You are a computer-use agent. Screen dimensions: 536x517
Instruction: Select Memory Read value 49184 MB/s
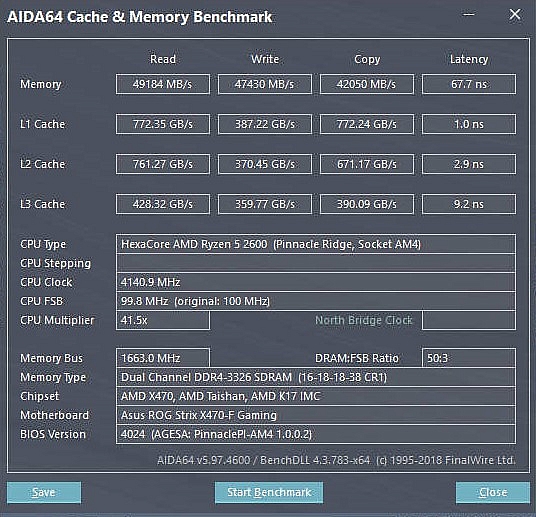pos(163,84)
